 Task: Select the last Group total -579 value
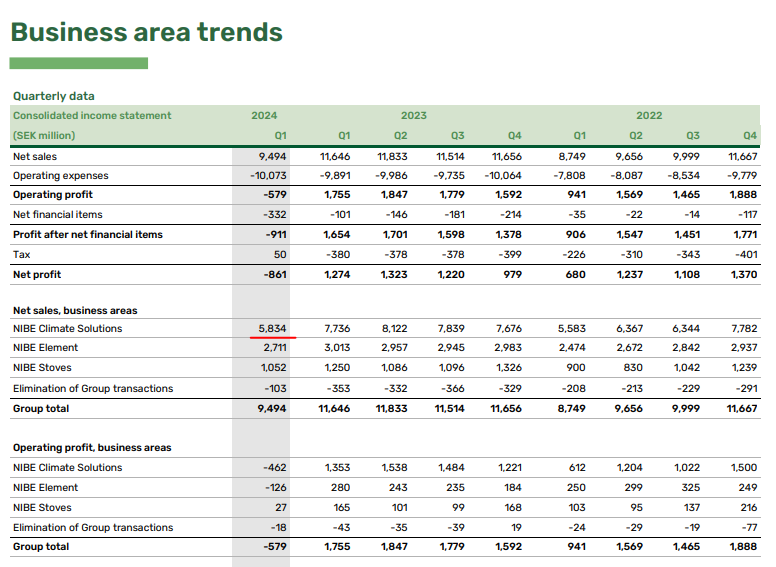(275, 547)
